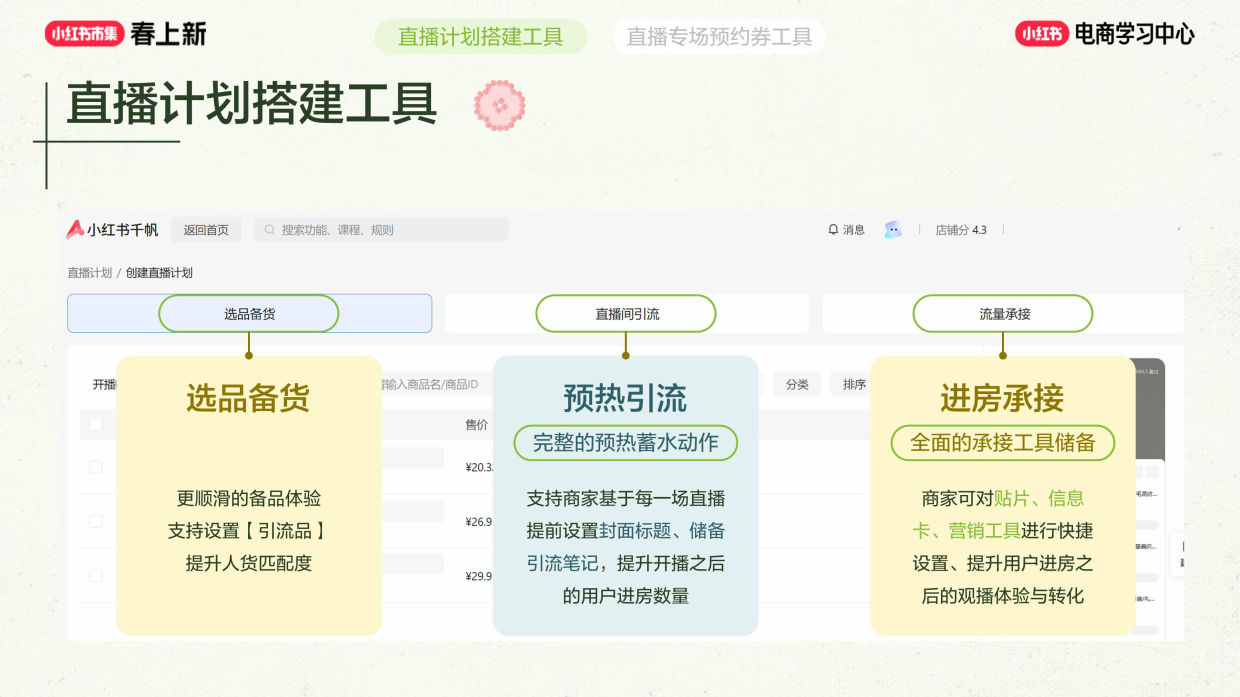Switch to the 直播专场预约券工具 tab
This screenshot has height=697, width=1240.
coord(719,36)
